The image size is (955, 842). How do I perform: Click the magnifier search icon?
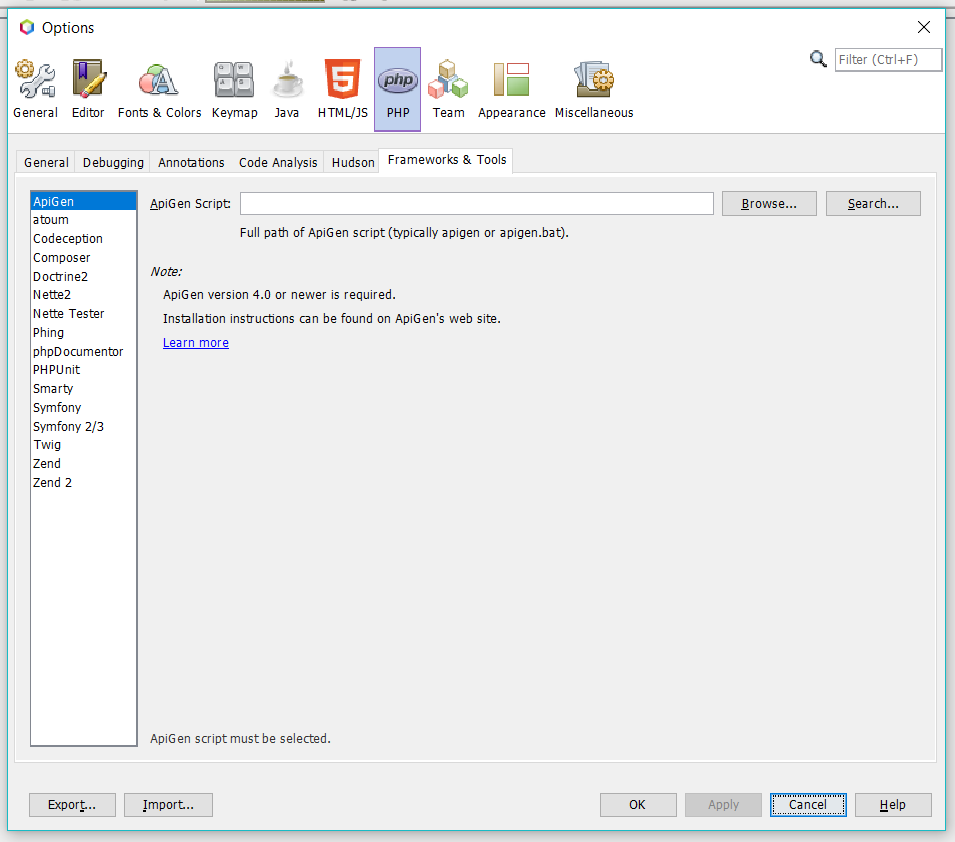click(x=818, y=59)
